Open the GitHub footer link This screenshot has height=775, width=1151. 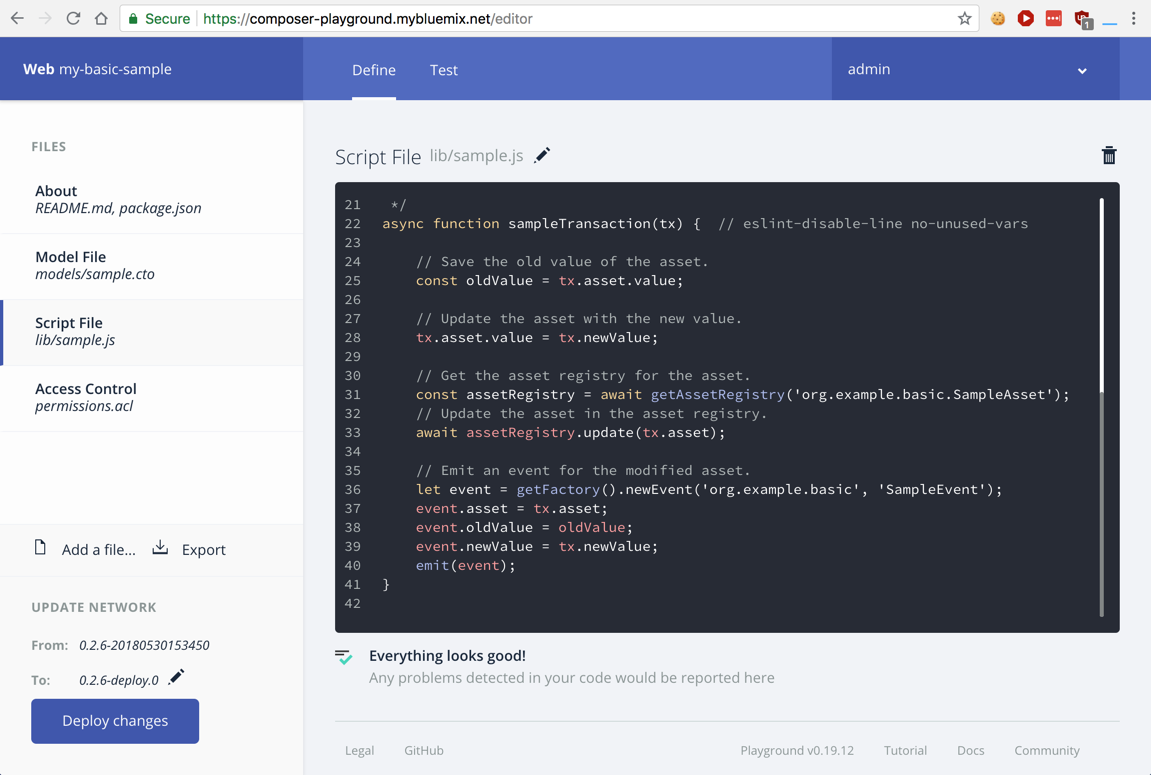(x=424, y=750)
